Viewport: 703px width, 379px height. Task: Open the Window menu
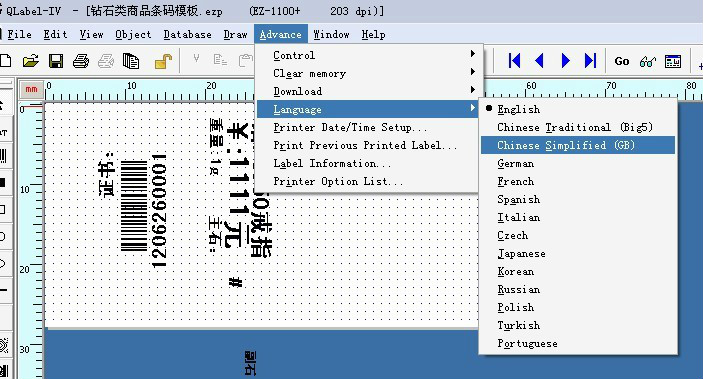click(x=331, y=35)
